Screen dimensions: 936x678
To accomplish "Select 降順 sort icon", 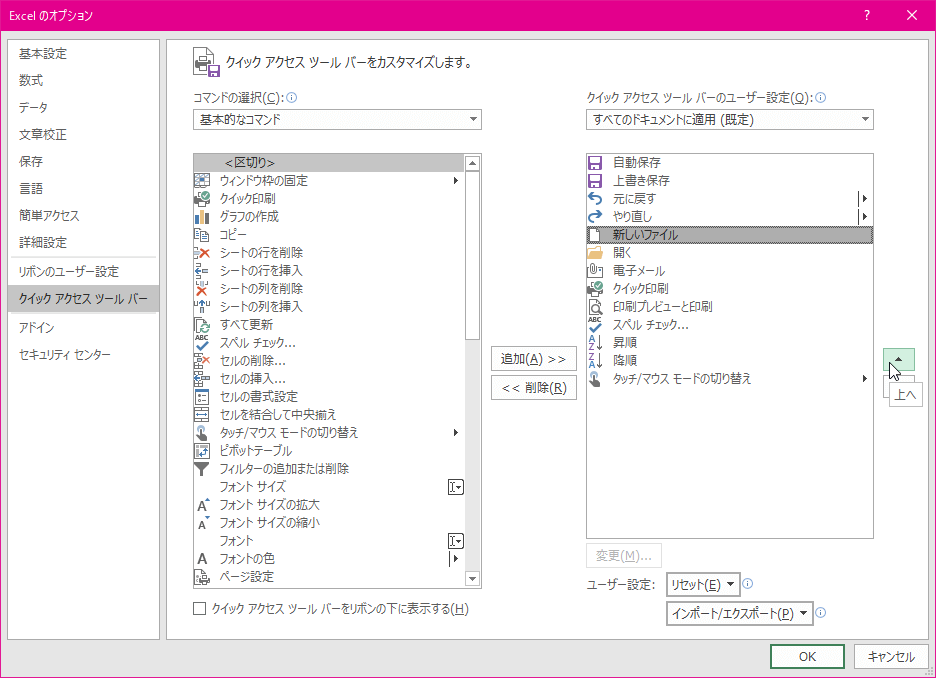I will [x=595, y=360].
